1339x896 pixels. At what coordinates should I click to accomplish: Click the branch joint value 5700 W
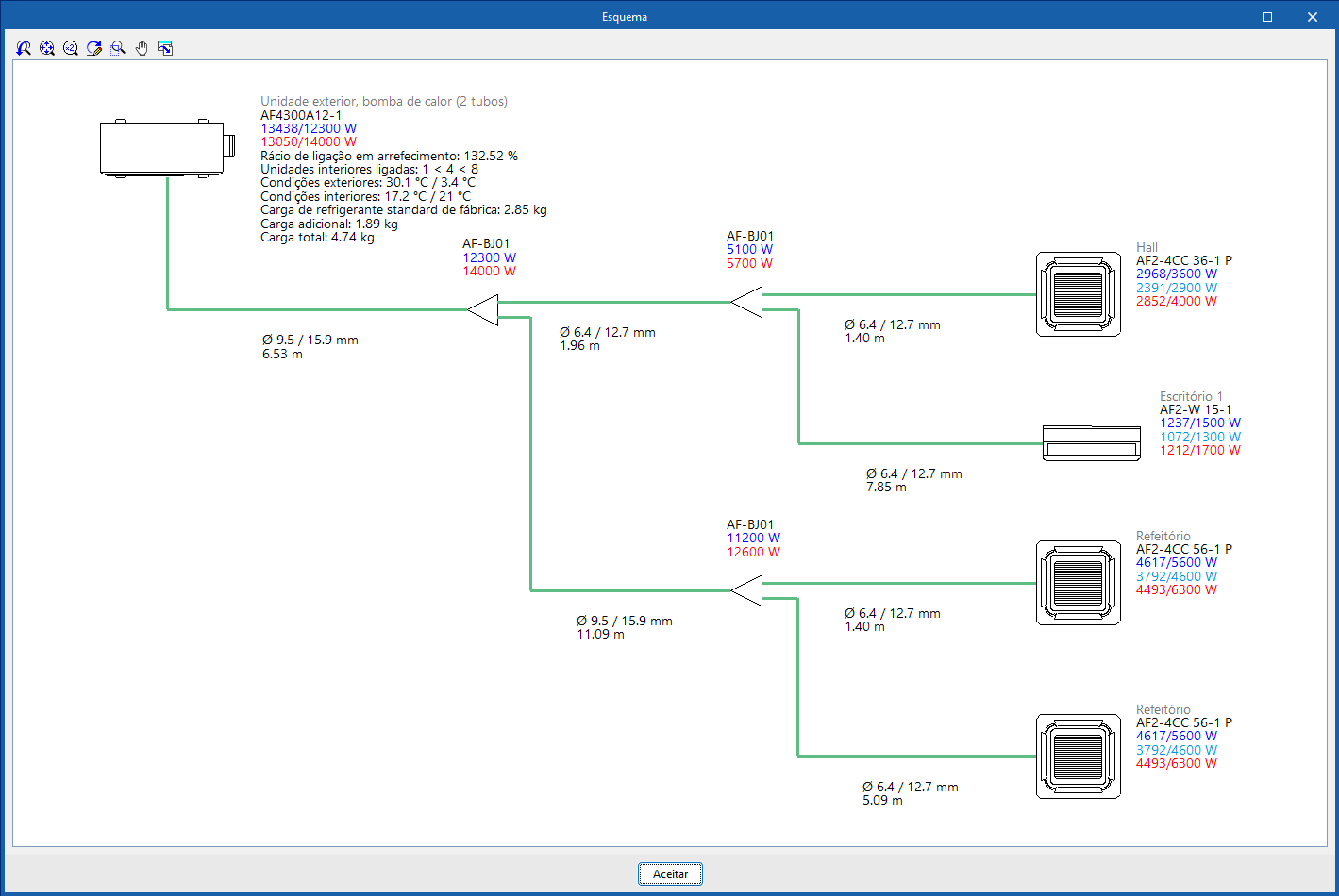pyautogui.click(x=749, y=263)
